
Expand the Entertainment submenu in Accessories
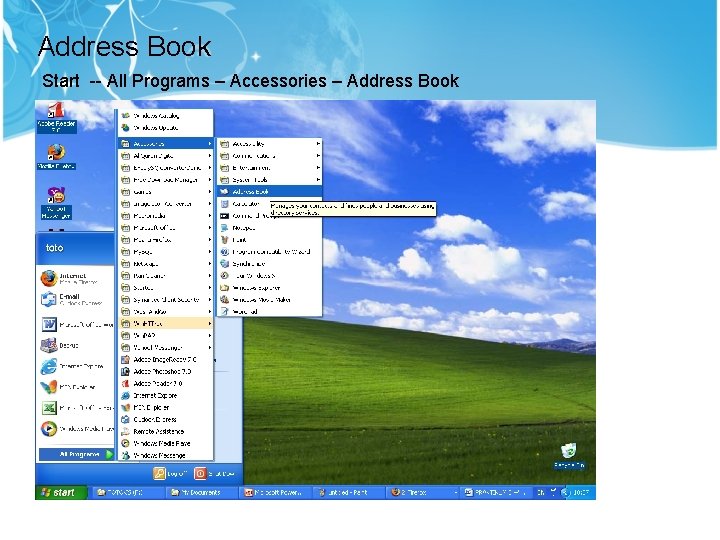270,168
